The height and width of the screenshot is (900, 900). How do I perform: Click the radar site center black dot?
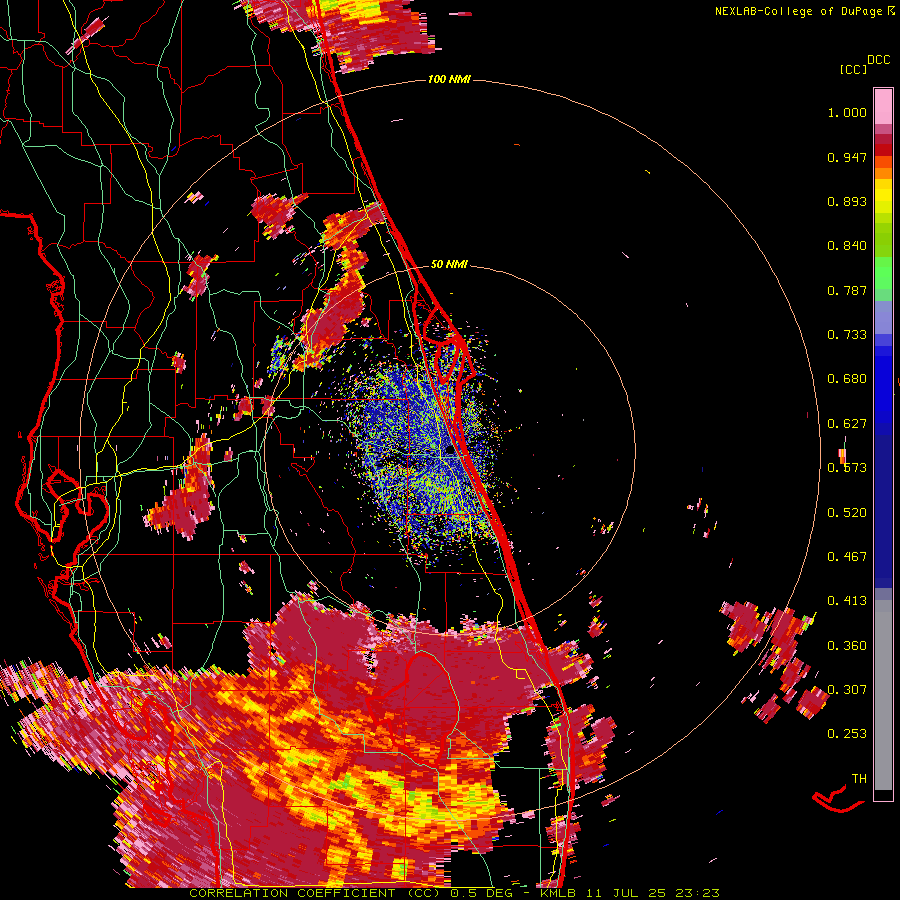[450, 451]
